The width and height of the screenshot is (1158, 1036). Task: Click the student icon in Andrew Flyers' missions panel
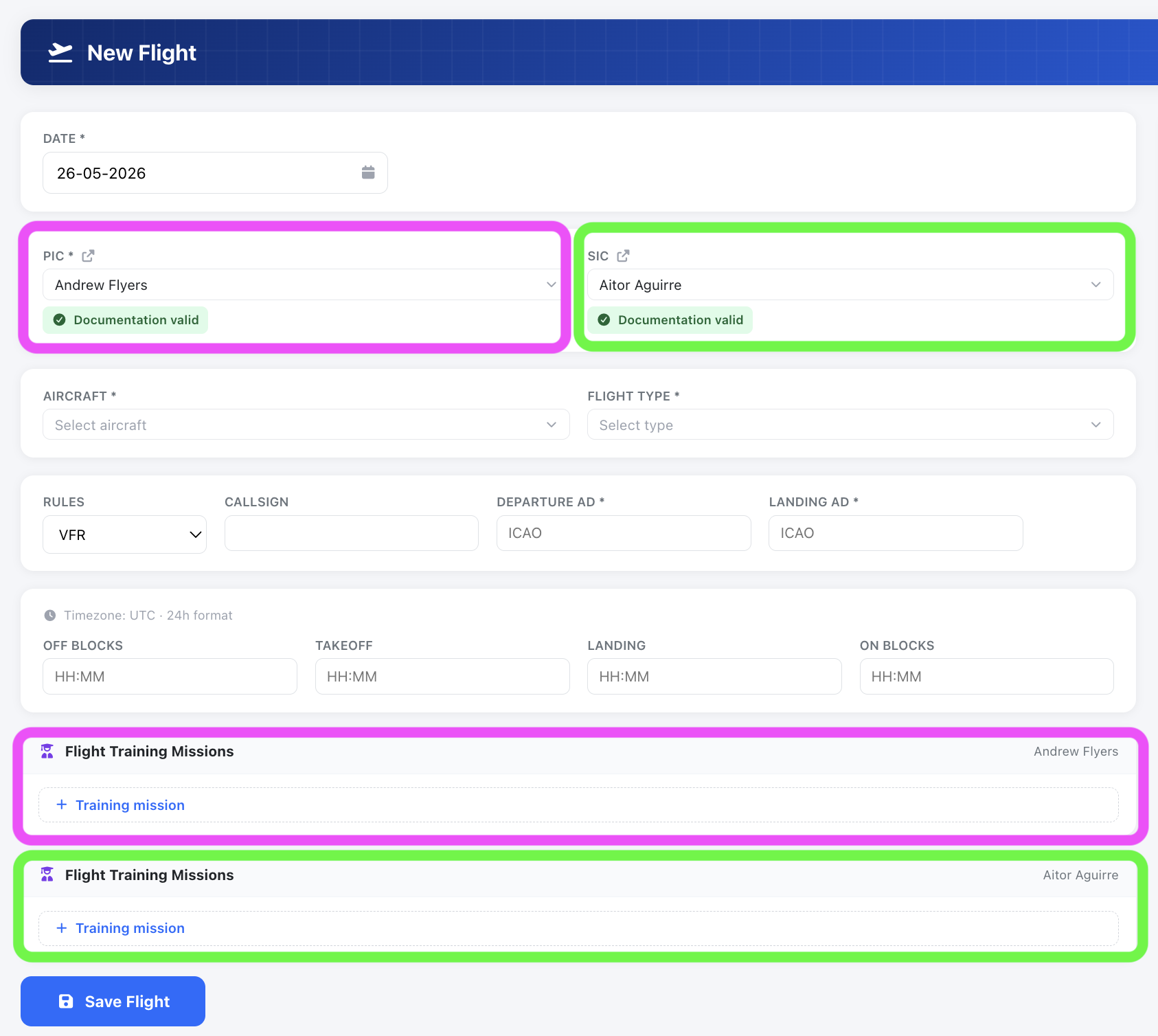click(x=47, y=751)
